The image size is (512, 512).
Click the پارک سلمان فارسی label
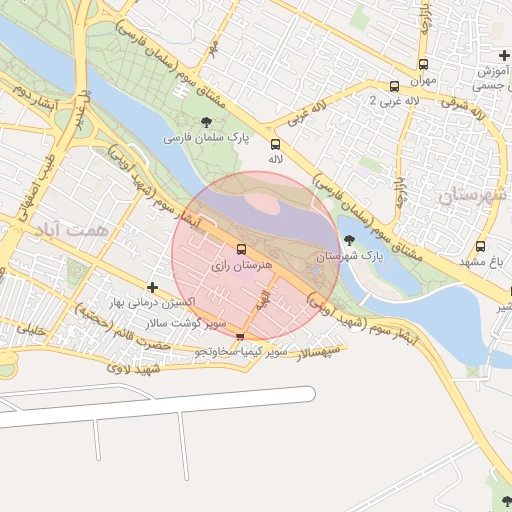point(206,138)
